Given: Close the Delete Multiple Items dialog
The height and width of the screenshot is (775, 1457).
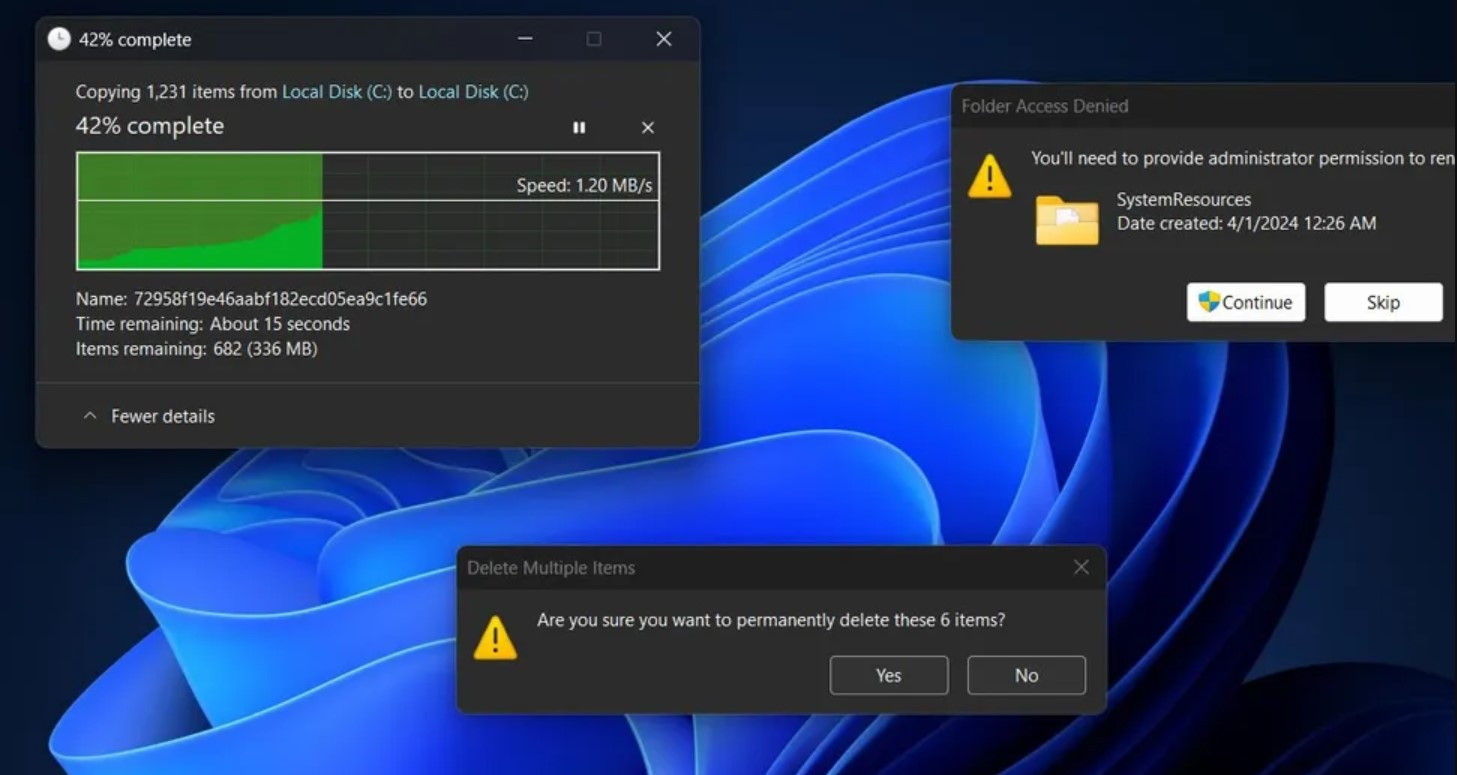Looking at the screenshot, I should [1081, 567].
